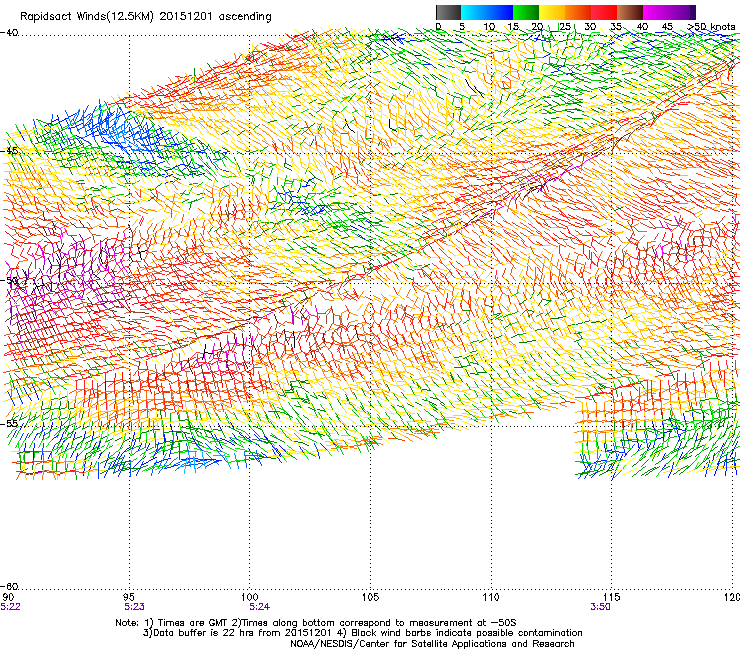This screenshot has height=650, width=740.
Task: Click the '-40' latitude axis label
Action: (9, 33)
